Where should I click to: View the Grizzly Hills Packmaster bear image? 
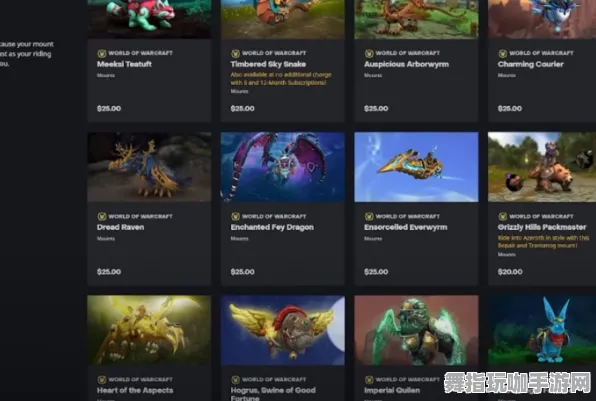click(542, 167)
